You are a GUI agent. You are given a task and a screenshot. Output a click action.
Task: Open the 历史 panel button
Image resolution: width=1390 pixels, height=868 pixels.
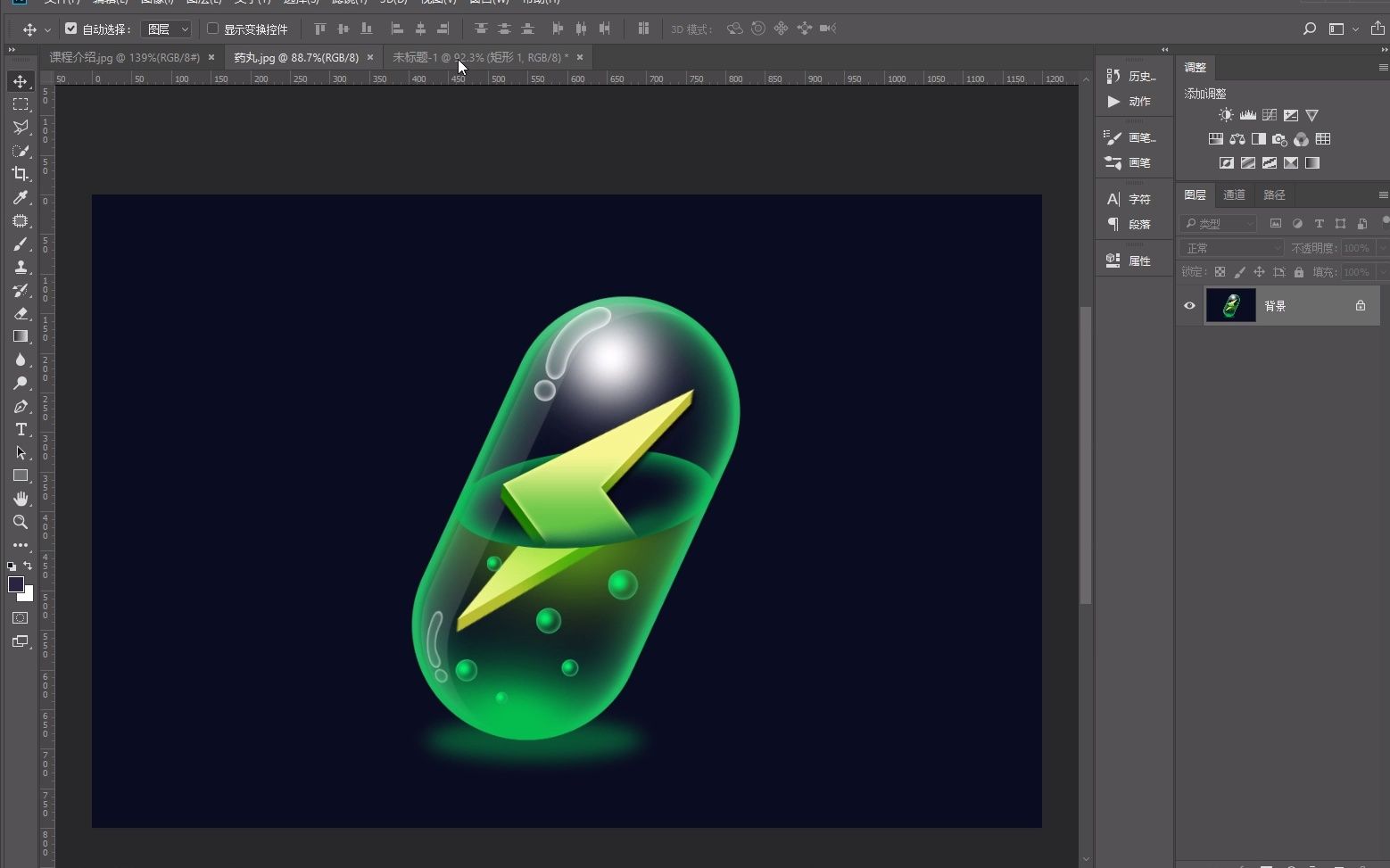[1133, 76]
